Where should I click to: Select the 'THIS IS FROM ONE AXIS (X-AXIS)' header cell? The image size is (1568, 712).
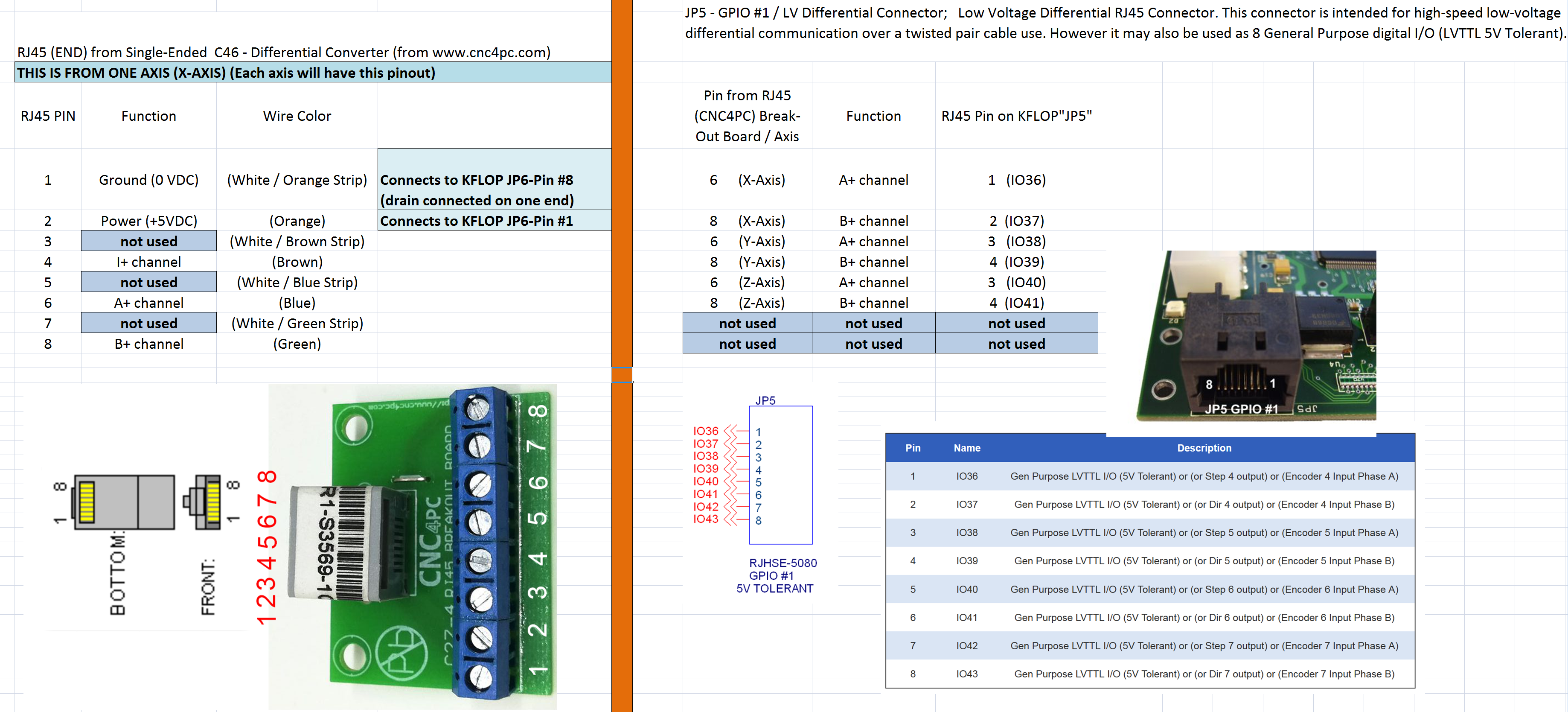pos(313,73)
